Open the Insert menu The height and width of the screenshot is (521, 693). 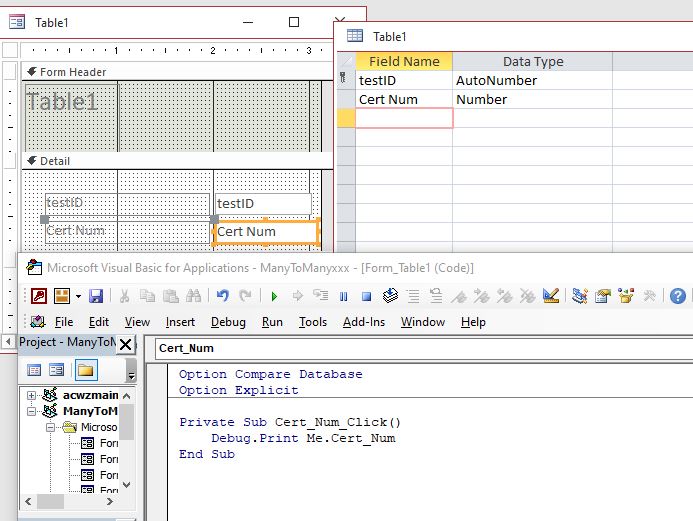180,322
